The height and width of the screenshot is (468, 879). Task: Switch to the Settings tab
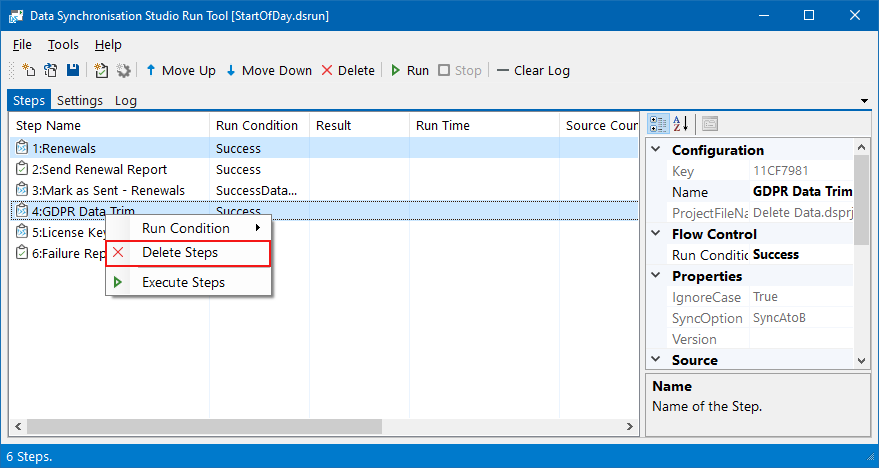point(80,100)
